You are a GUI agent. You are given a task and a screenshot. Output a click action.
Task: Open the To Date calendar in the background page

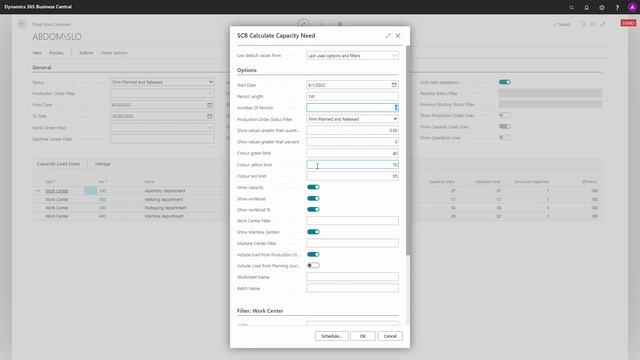click(x=209, y=116)
